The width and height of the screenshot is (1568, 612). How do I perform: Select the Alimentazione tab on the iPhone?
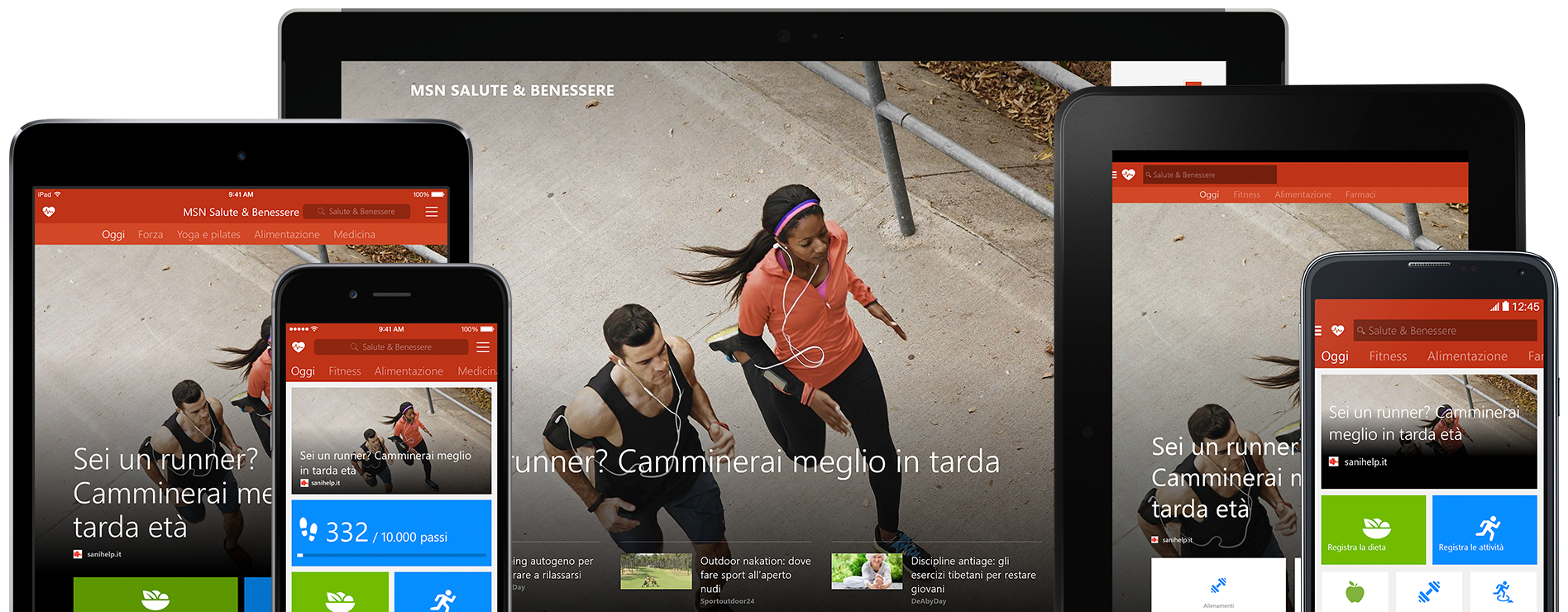(x=409, y=371)
